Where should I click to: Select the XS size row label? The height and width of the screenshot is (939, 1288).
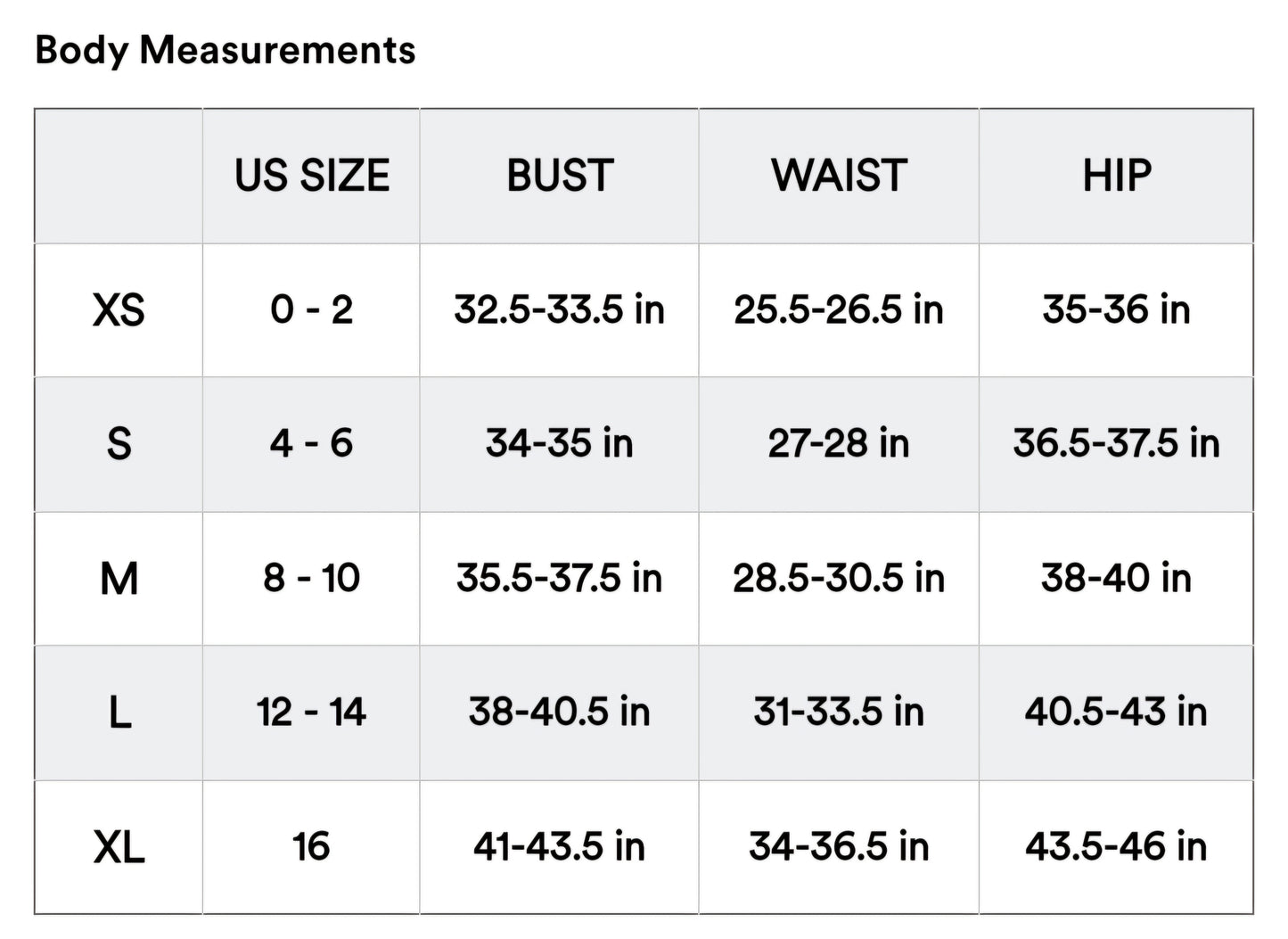pyautogui.click(x=119, y=310)
